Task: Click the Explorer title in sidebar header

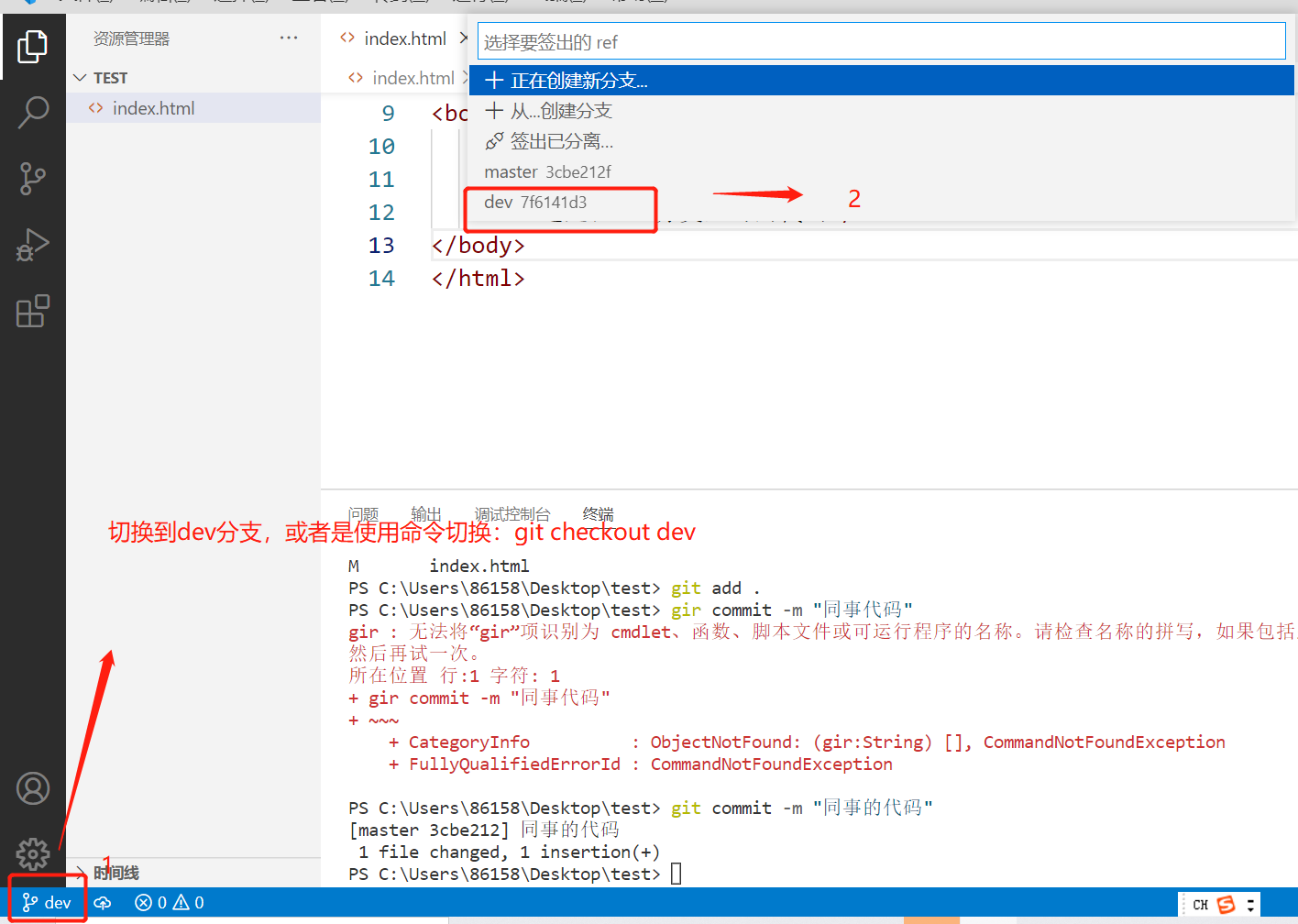Action: coord(131,38)
